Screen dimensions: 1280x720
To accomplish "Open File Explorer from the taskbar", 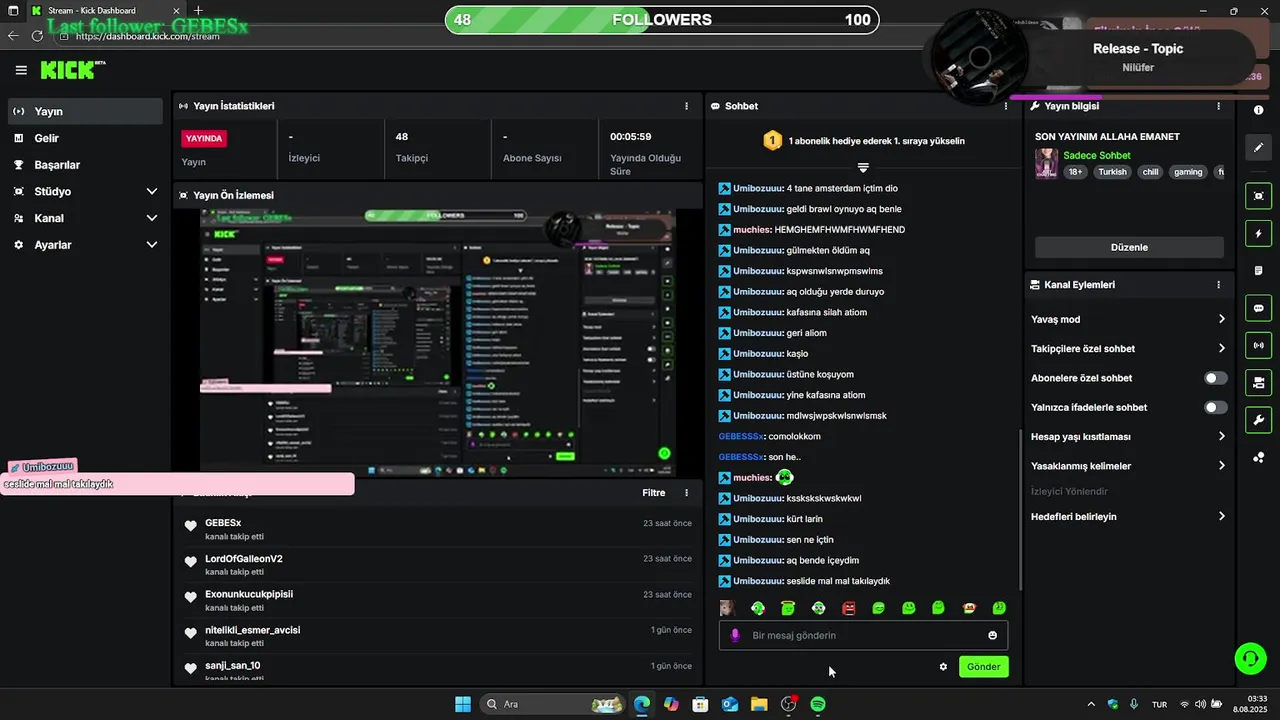I will pyautogui.click(x=759, y=704).
